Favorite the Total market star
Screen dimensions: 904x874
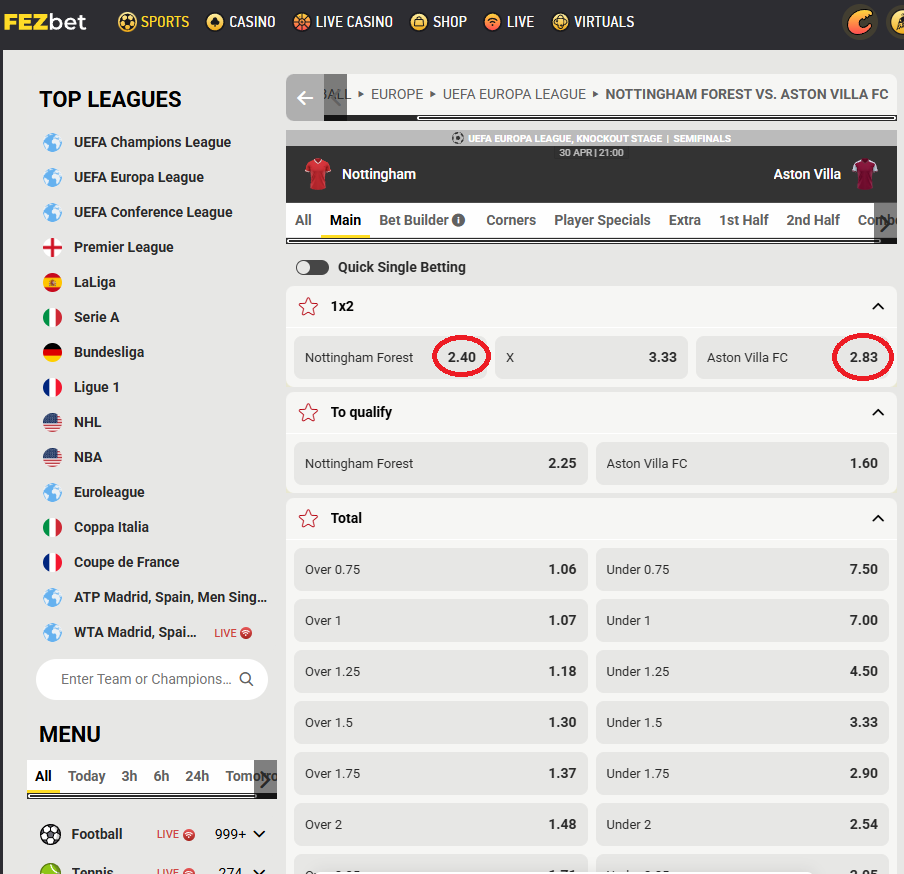[x=308, y=518]
